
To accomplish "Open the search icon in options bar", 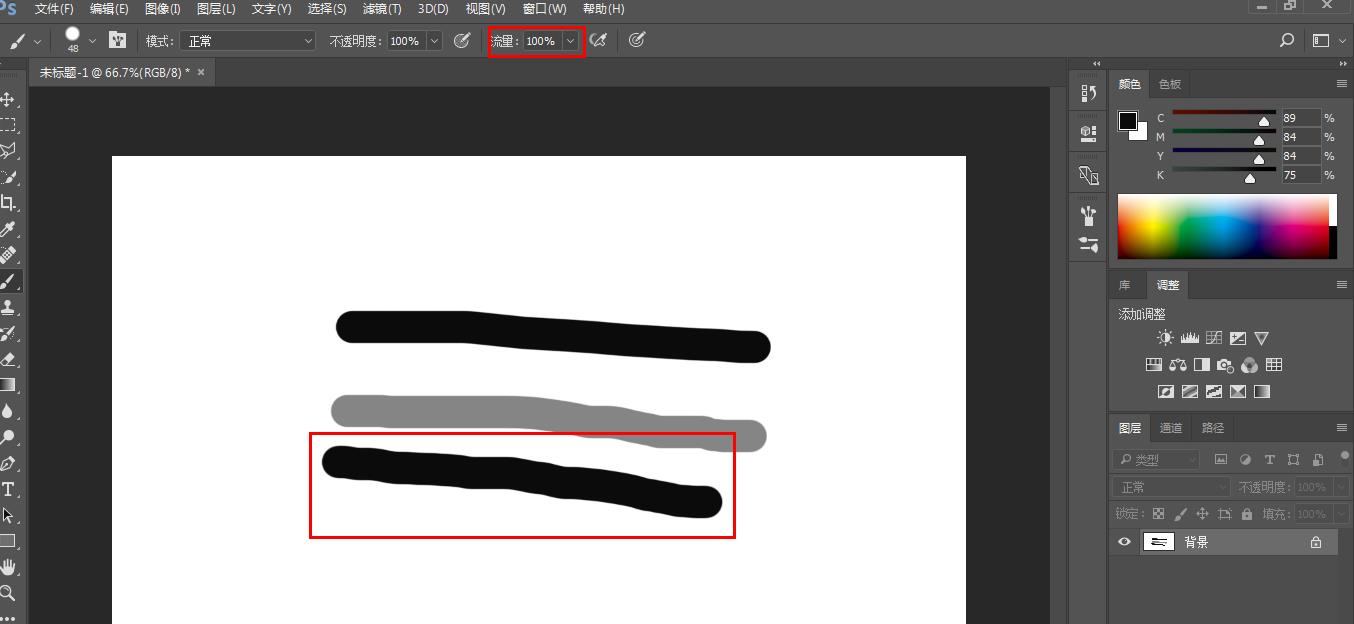I will click(1287, 41).
